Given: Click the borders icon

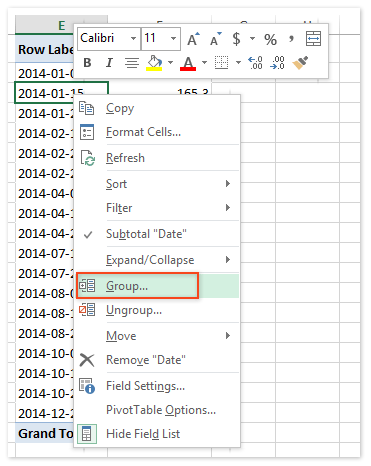Looking at the screenshot, I should (x=221, y=62).
